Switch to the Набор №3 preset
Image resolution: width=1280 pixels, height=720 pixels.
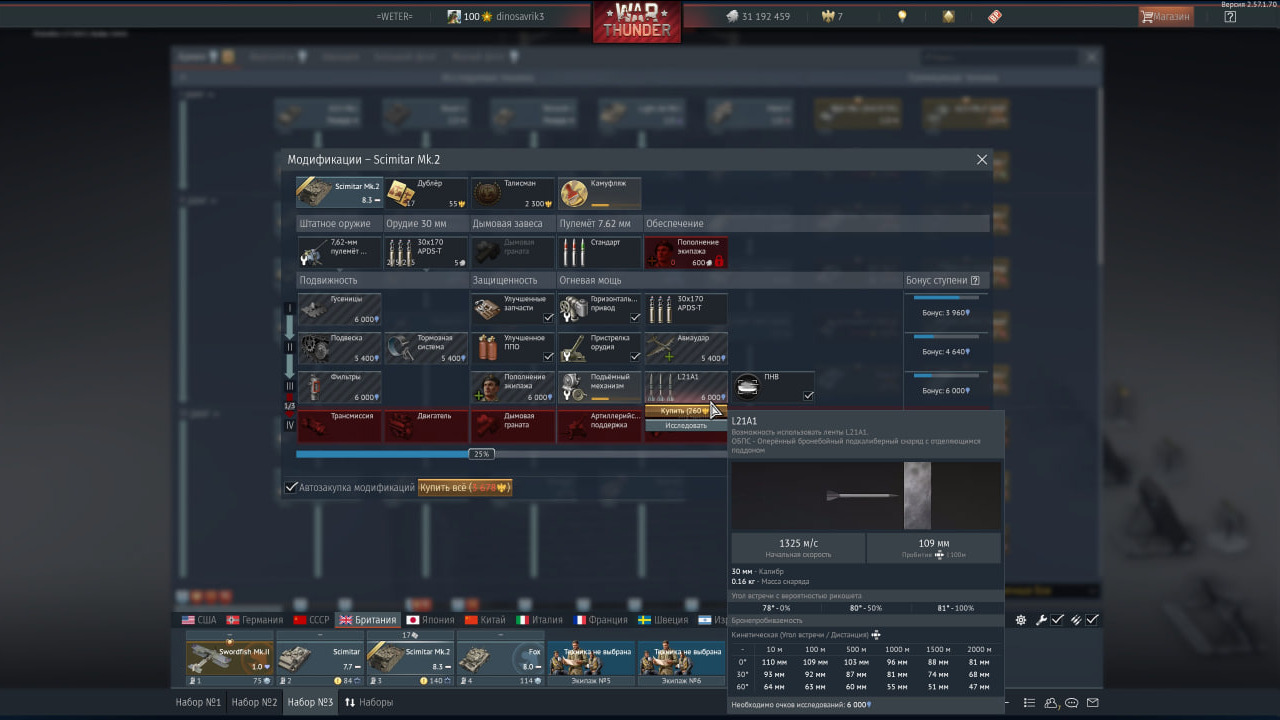pyautogui.click(x=310, y=703)
